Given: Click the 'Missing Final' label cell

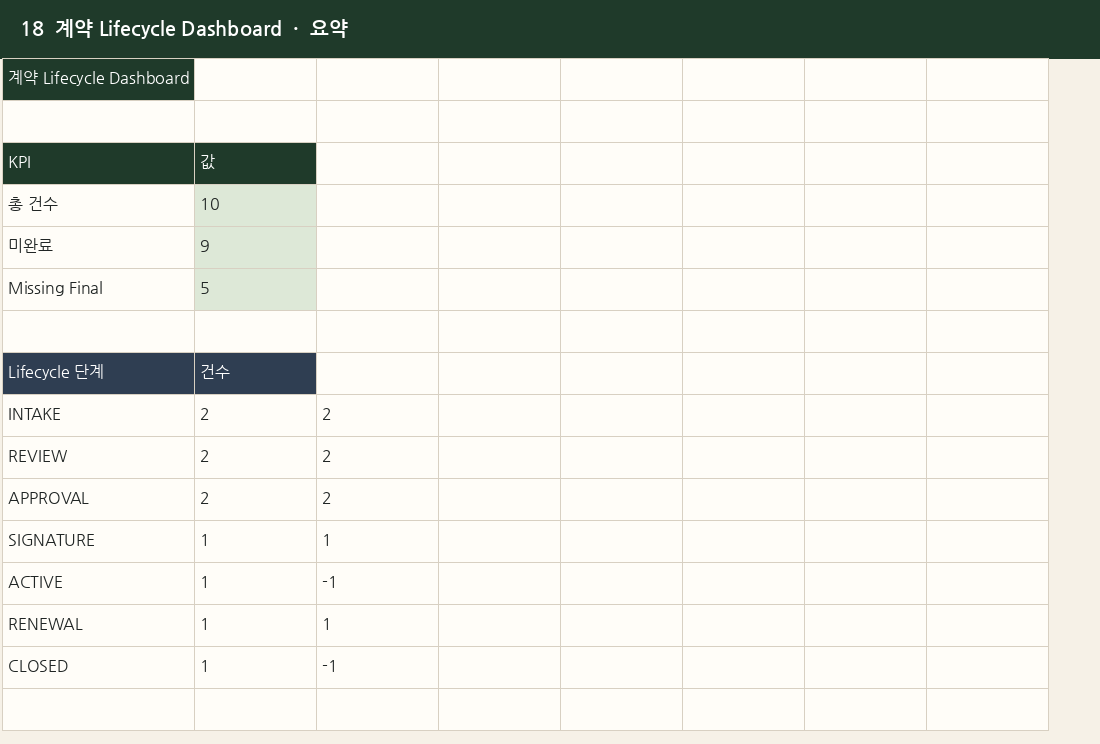Looking at the screenshot, I should [98, 290].
